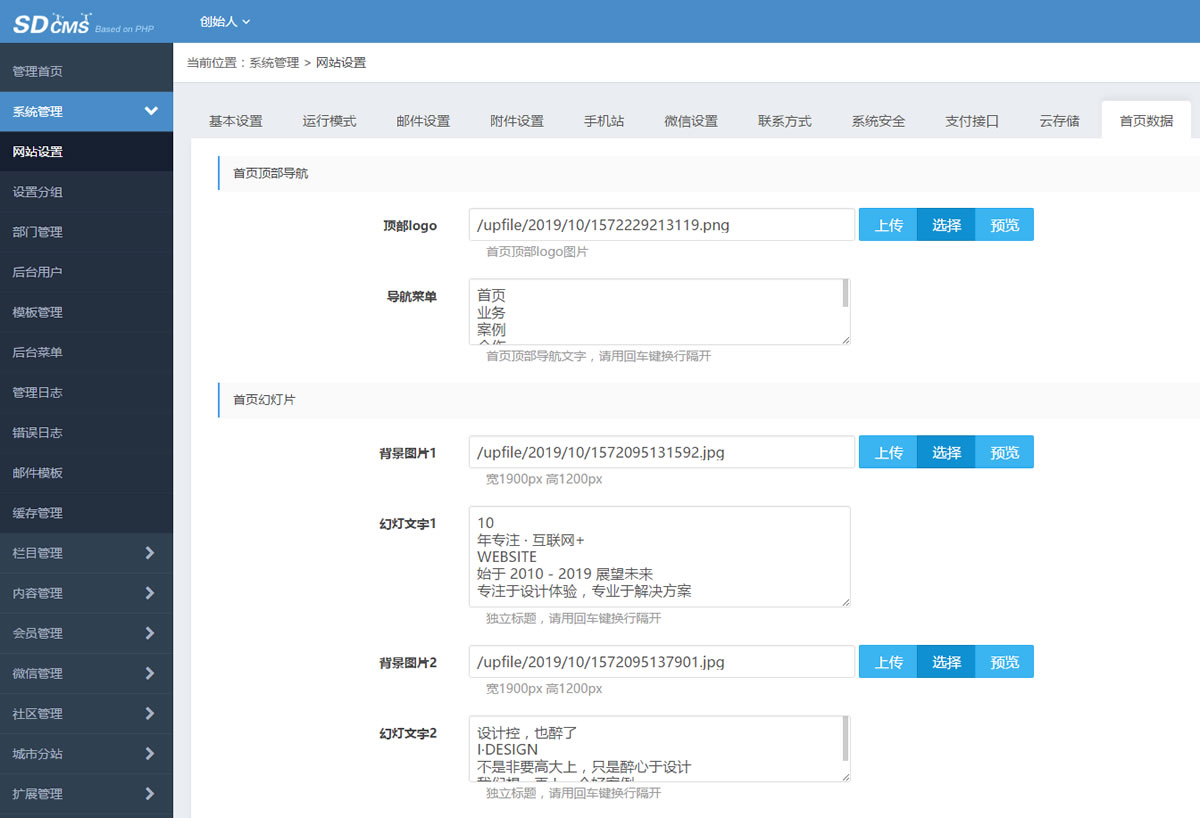Switch to the 手机站 tab

click(x=604, y=121)
